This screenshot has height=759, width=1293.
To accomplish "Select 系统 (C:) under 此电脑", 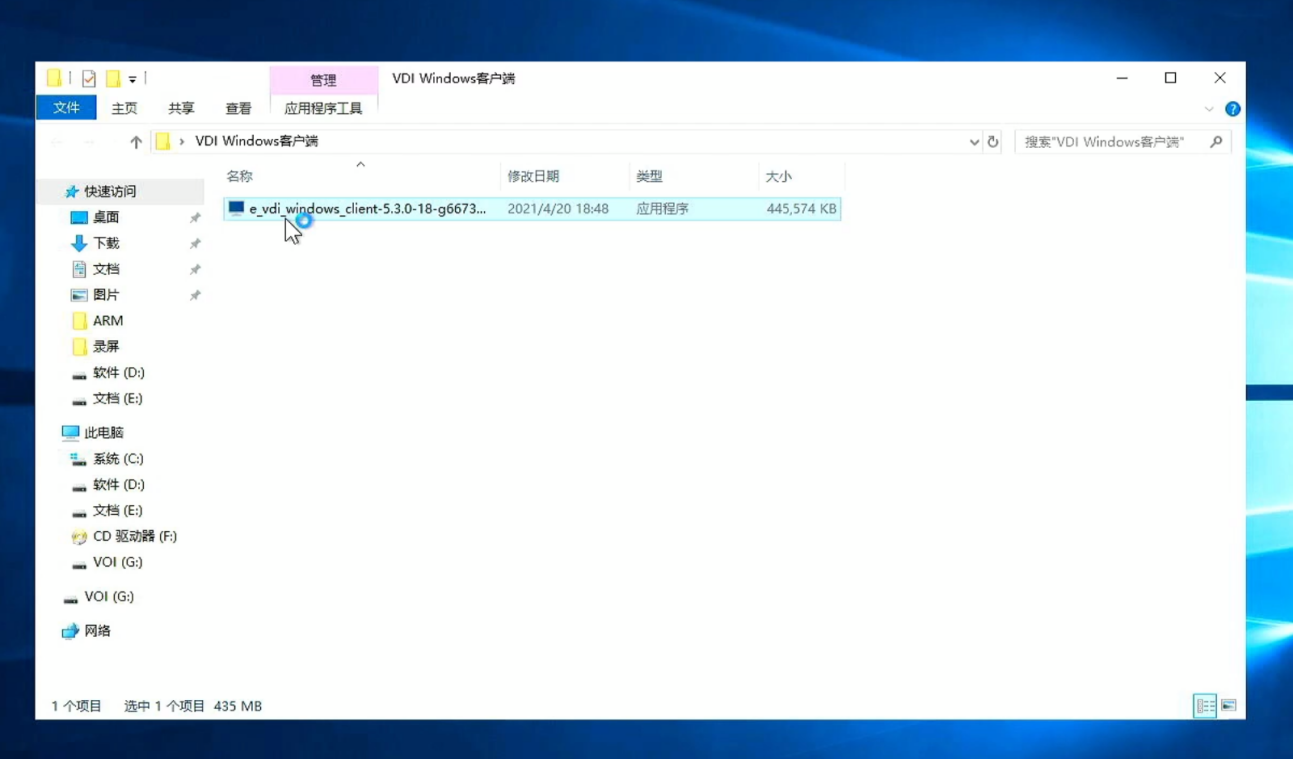I will click(118, 459).
